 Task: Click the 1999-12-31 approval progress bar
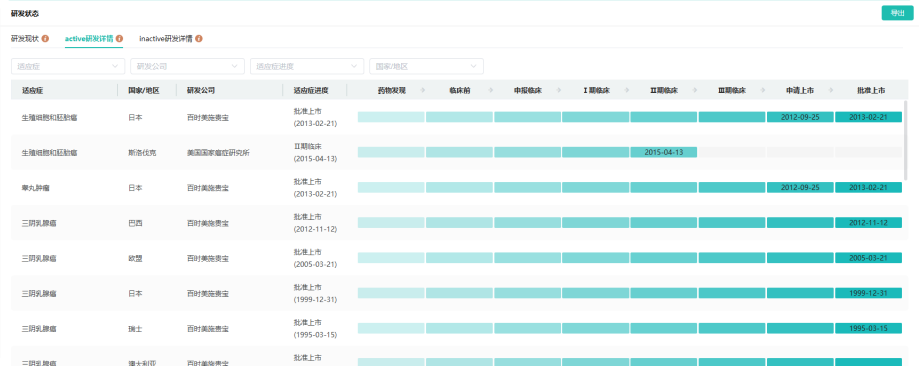(x=868, y=293)
